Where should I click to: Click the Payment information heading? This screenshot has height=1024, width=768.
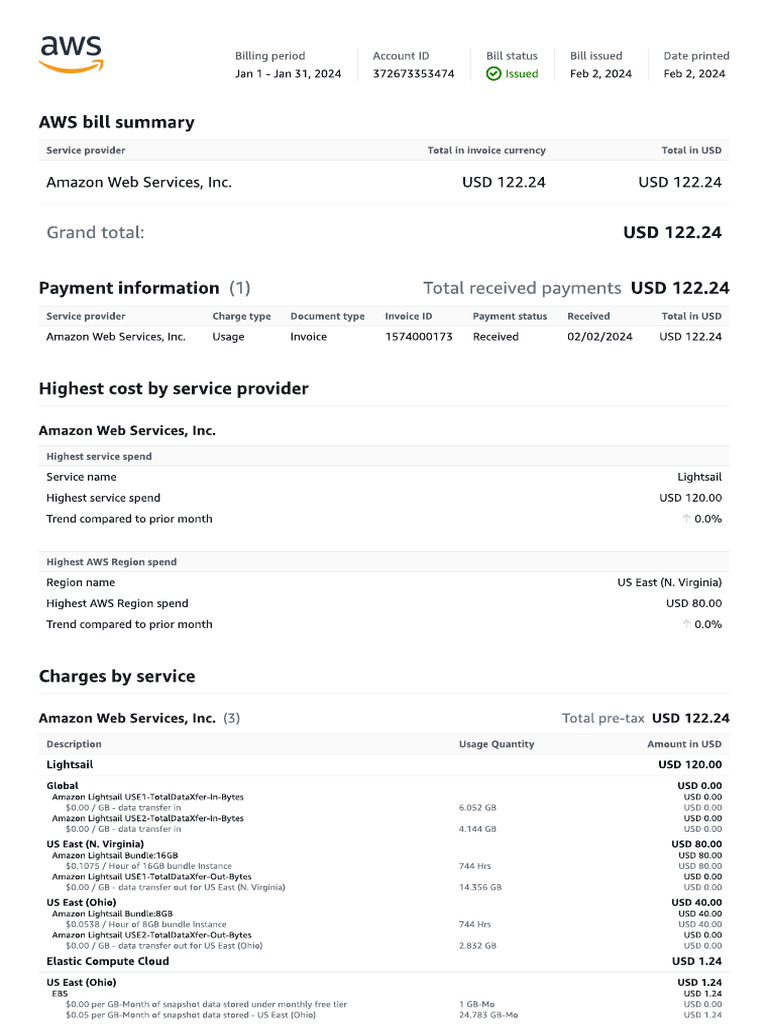pos(129,288)
